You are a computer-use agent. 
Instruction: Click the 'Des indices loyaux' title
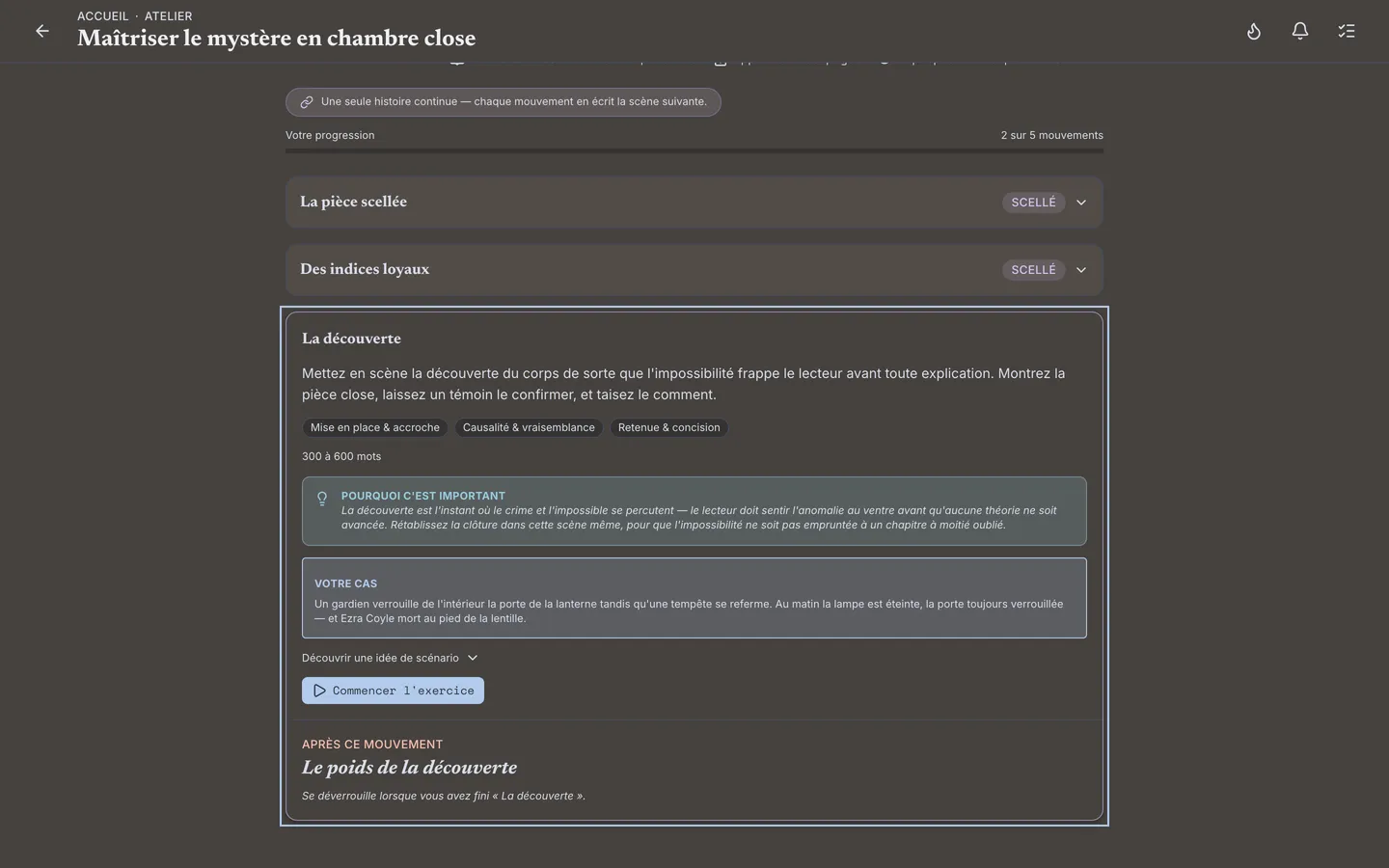[x=365, y=269]
